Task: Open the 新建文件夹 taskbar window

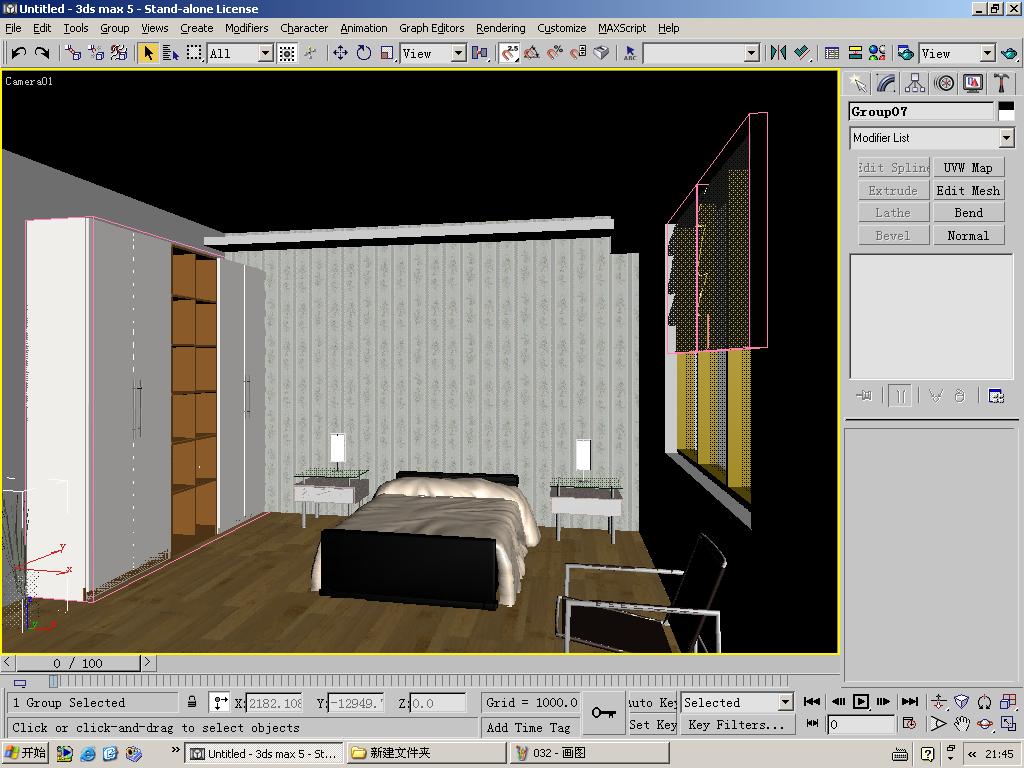Action: point(426,753)
